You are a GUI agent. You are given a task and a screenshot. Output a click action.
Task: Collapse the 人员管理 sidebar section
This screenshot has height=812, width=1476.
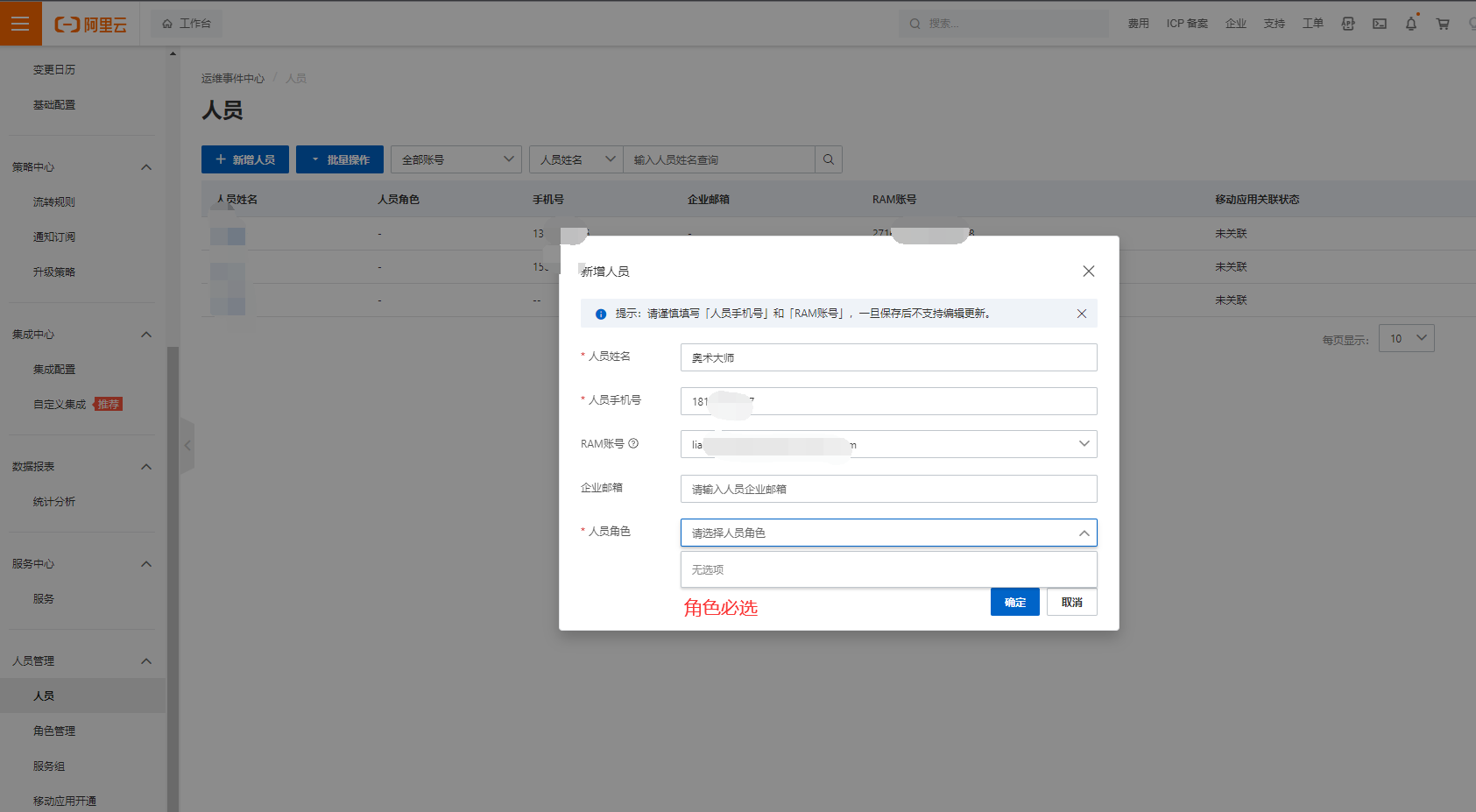pyautogui.click(x=146, y=661)
